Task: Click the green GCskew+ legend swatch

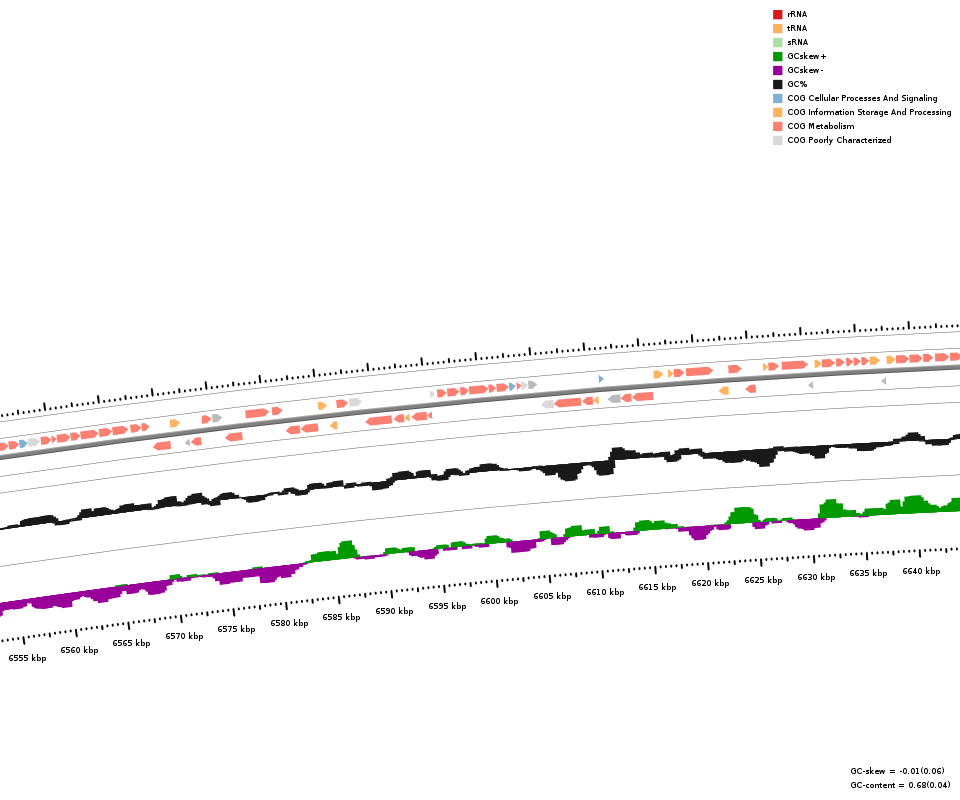Action: pos(777,56)
